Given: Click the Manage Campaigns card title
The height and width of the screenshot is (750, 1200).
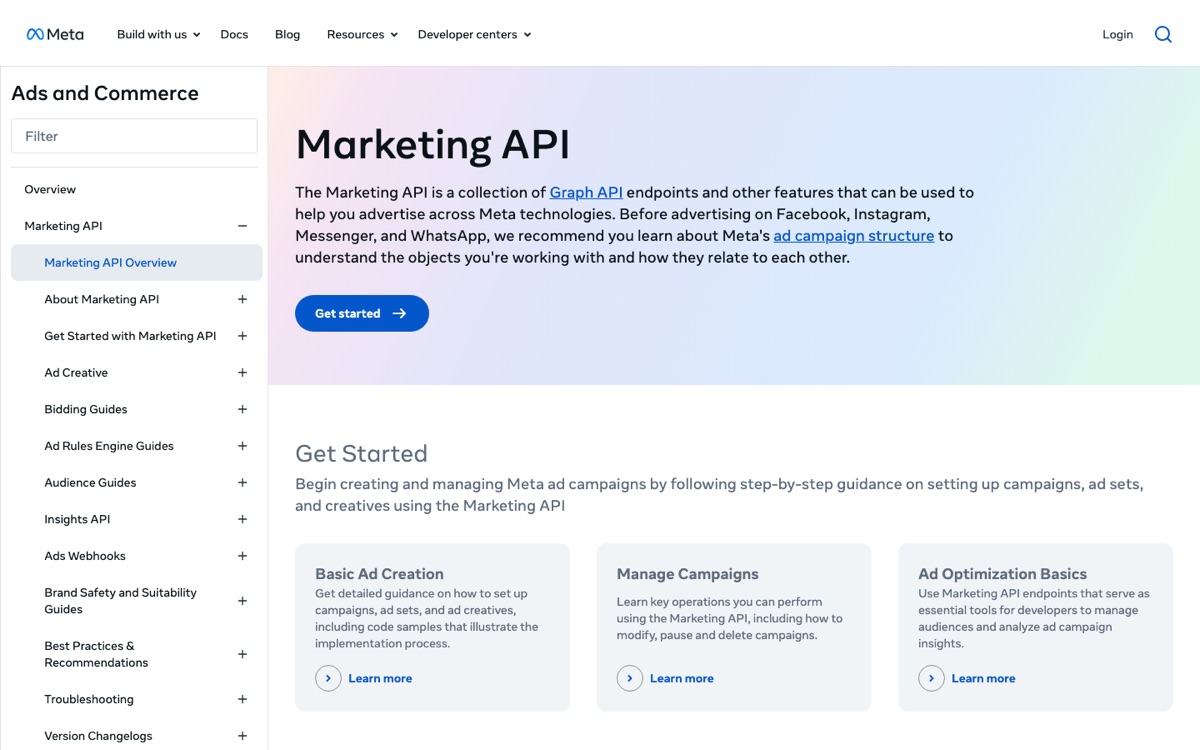Looking at the screenshot, I should pos(688,574).
